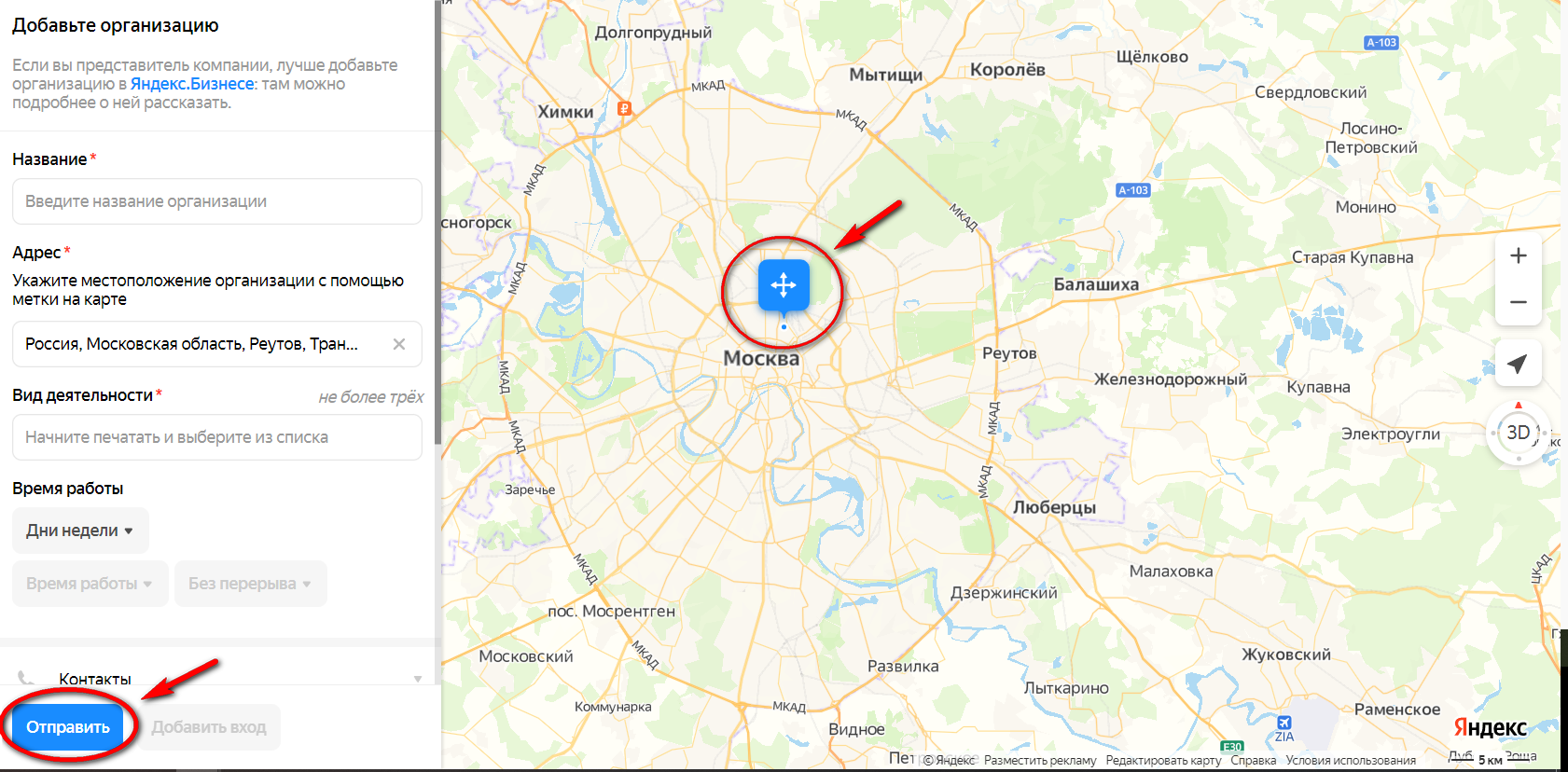Click the organization name input field
This screenshot has height=772, width=1568.
tap(217, 201)
